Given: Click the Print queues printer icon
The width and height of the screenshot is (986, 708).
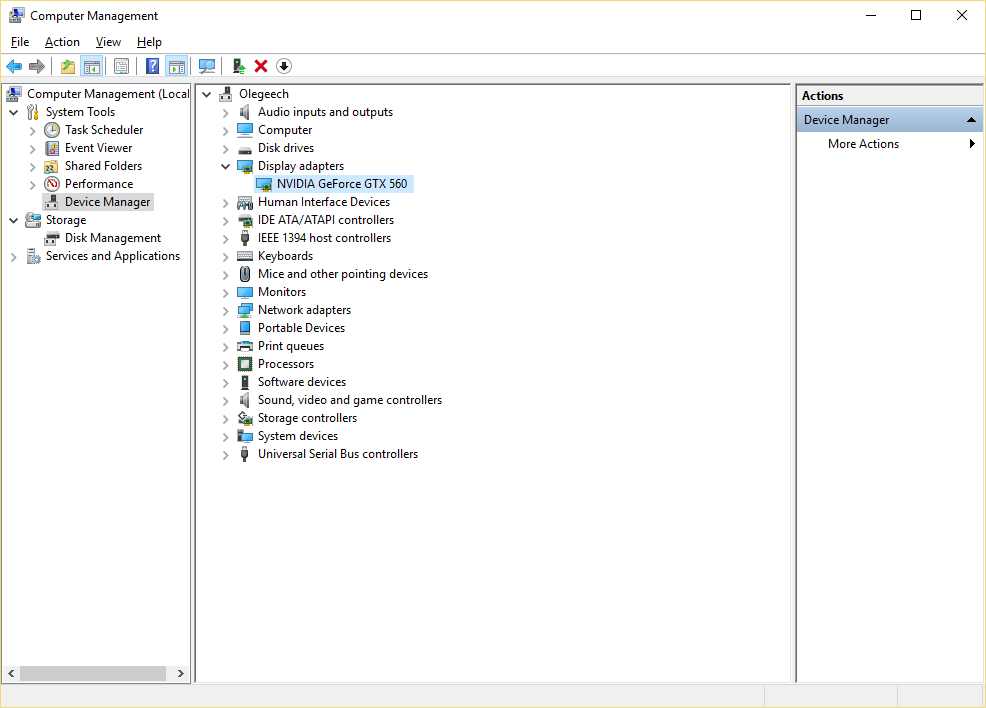Looking at the screenshot, I should (245, 346).
